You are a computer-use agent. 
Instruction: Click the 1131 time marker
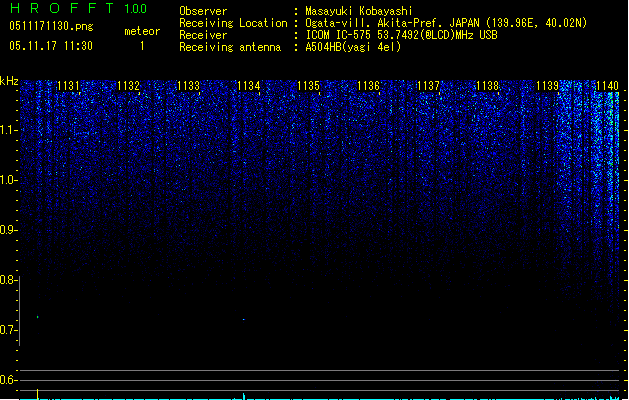click(68, 86)
